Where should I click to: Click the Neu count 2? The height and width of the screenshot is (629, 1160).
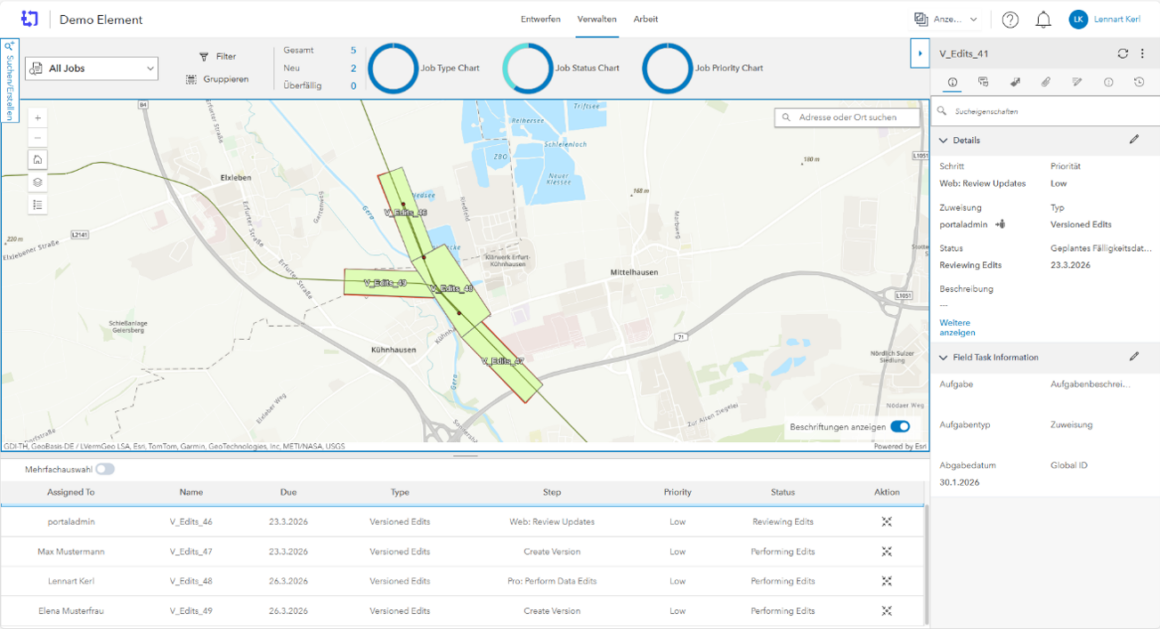[x=353, y=68]
